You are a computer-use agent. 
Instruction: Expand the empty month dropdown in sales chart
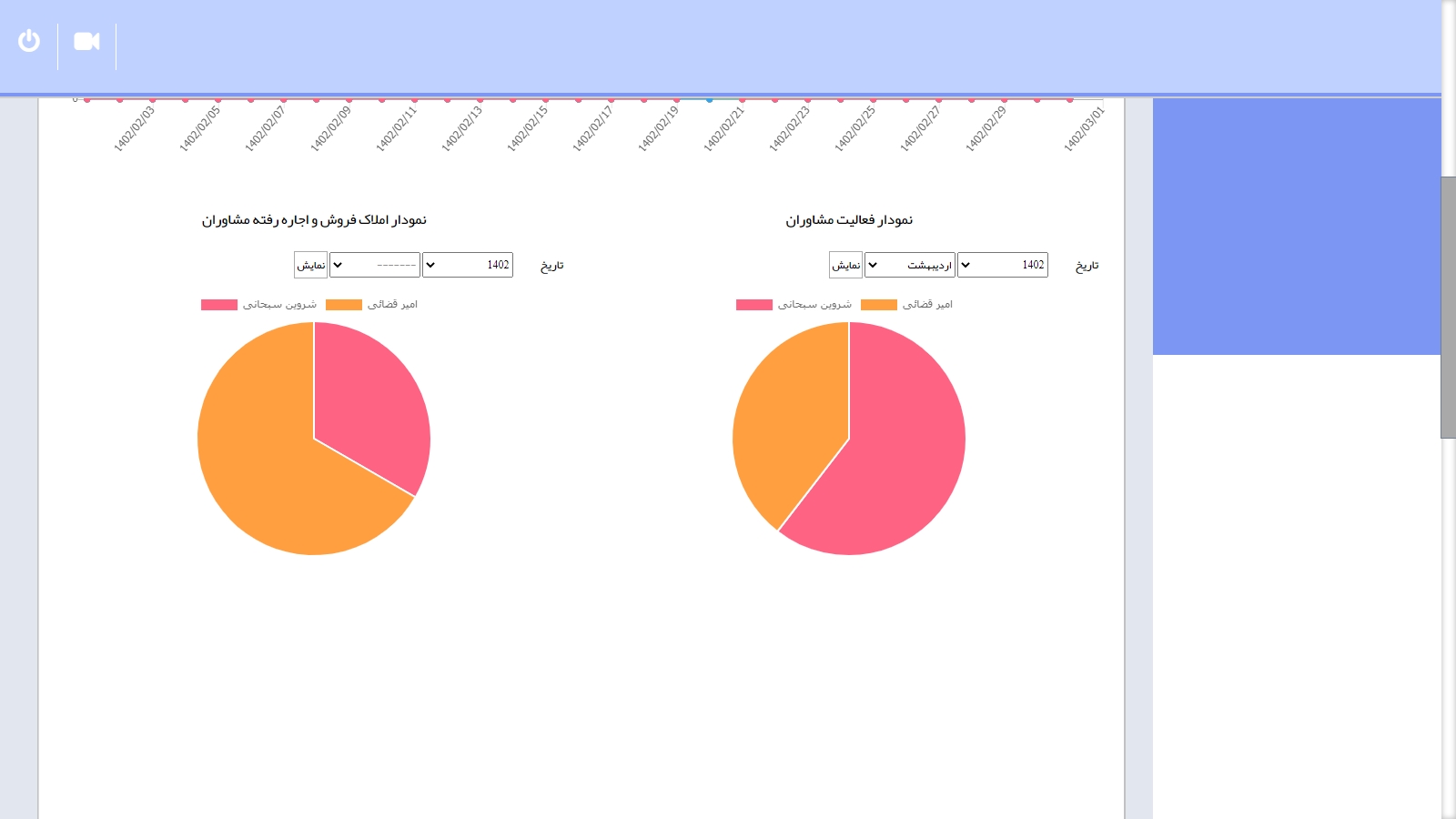(374, 265)
